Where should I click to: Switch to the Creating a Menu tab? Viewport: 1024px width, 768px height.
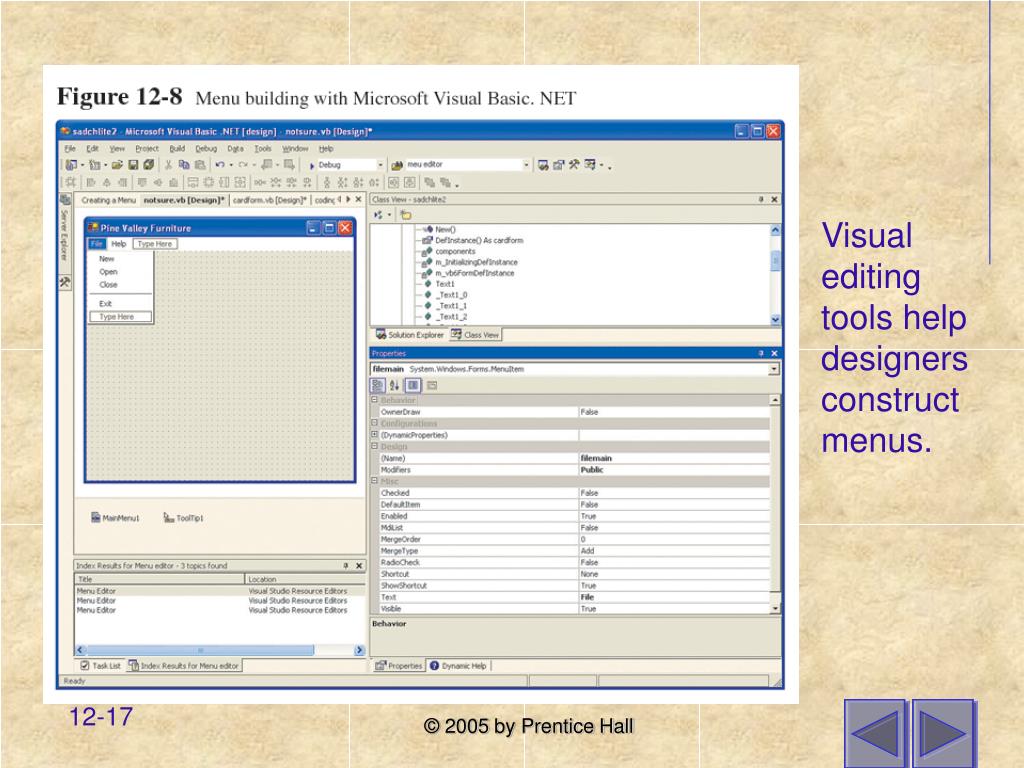pos(108,200)
